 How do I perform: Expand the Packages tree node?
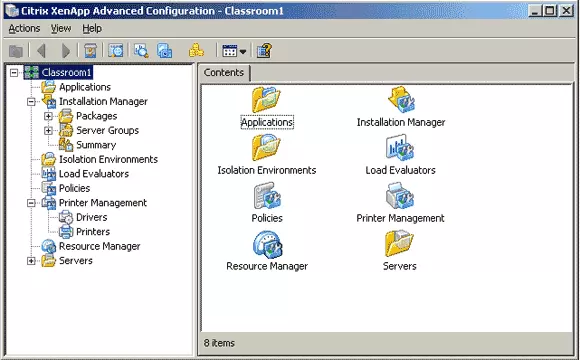(48, 116)
